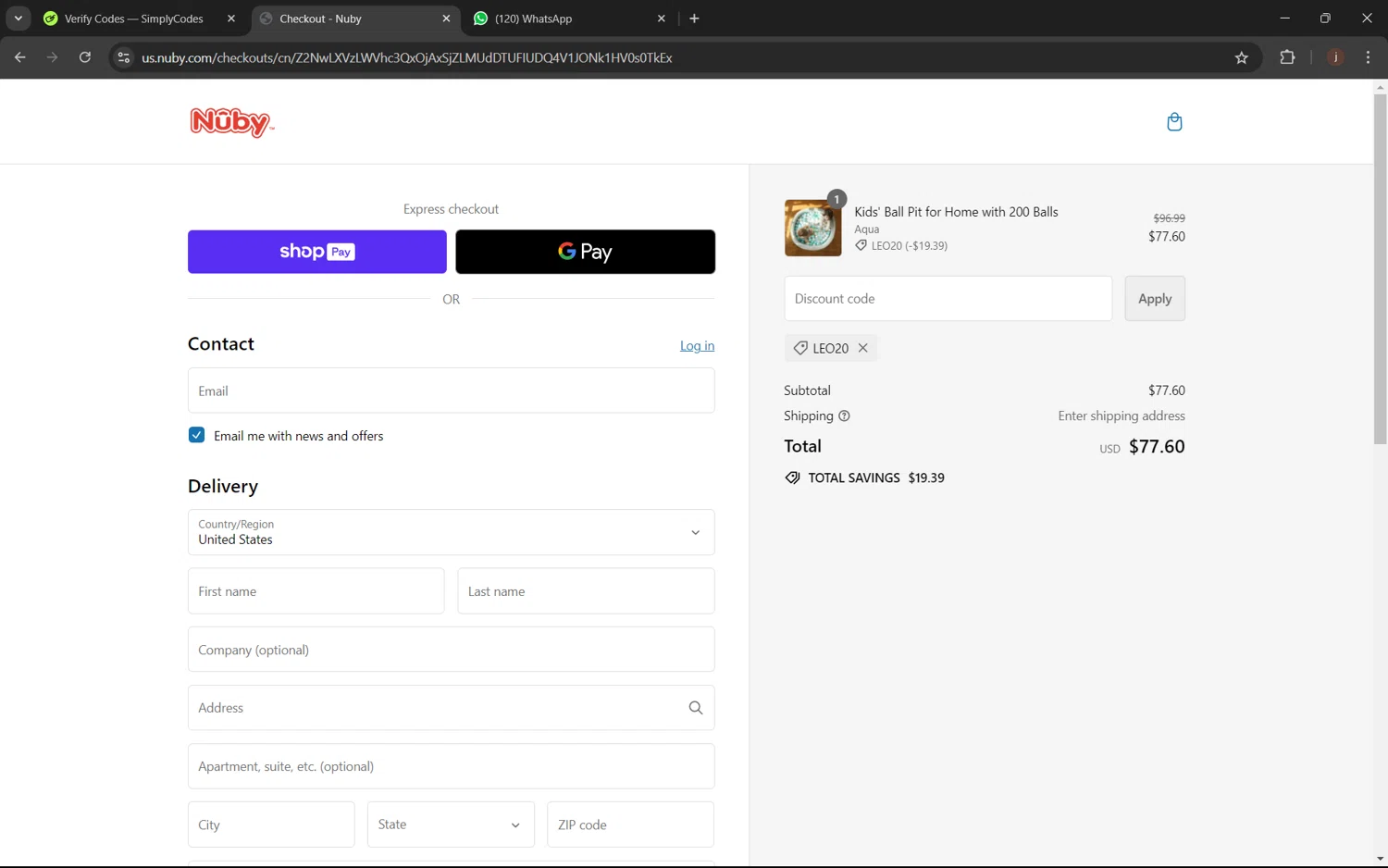Click the Express checkout heading
1388x868 pixels.
pos(451,209)
